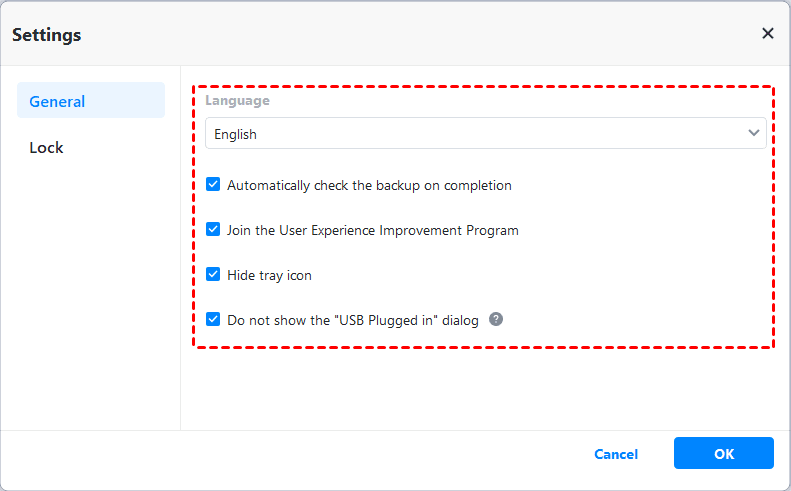Click the Language heading label
This screenshot has width=791, height=491.
point(237,101)
